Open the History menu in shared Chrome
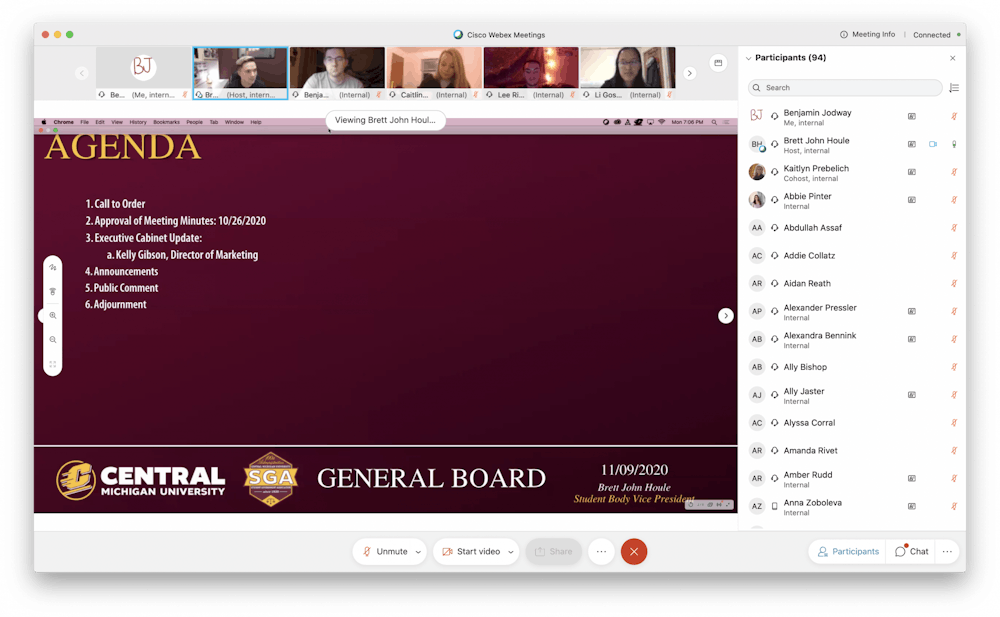Viewport: 1000px width, 617px height. point(138,122)
